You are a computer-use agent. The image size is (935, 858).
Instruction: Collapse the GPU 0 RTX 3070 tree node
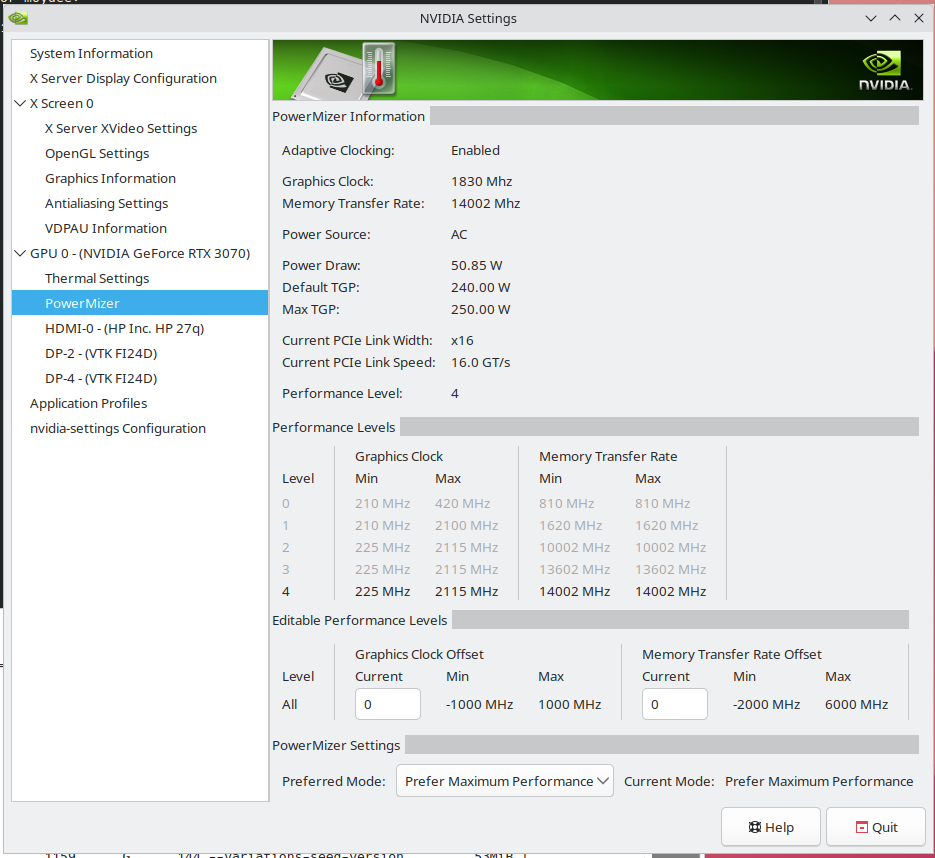click(20, 253)
